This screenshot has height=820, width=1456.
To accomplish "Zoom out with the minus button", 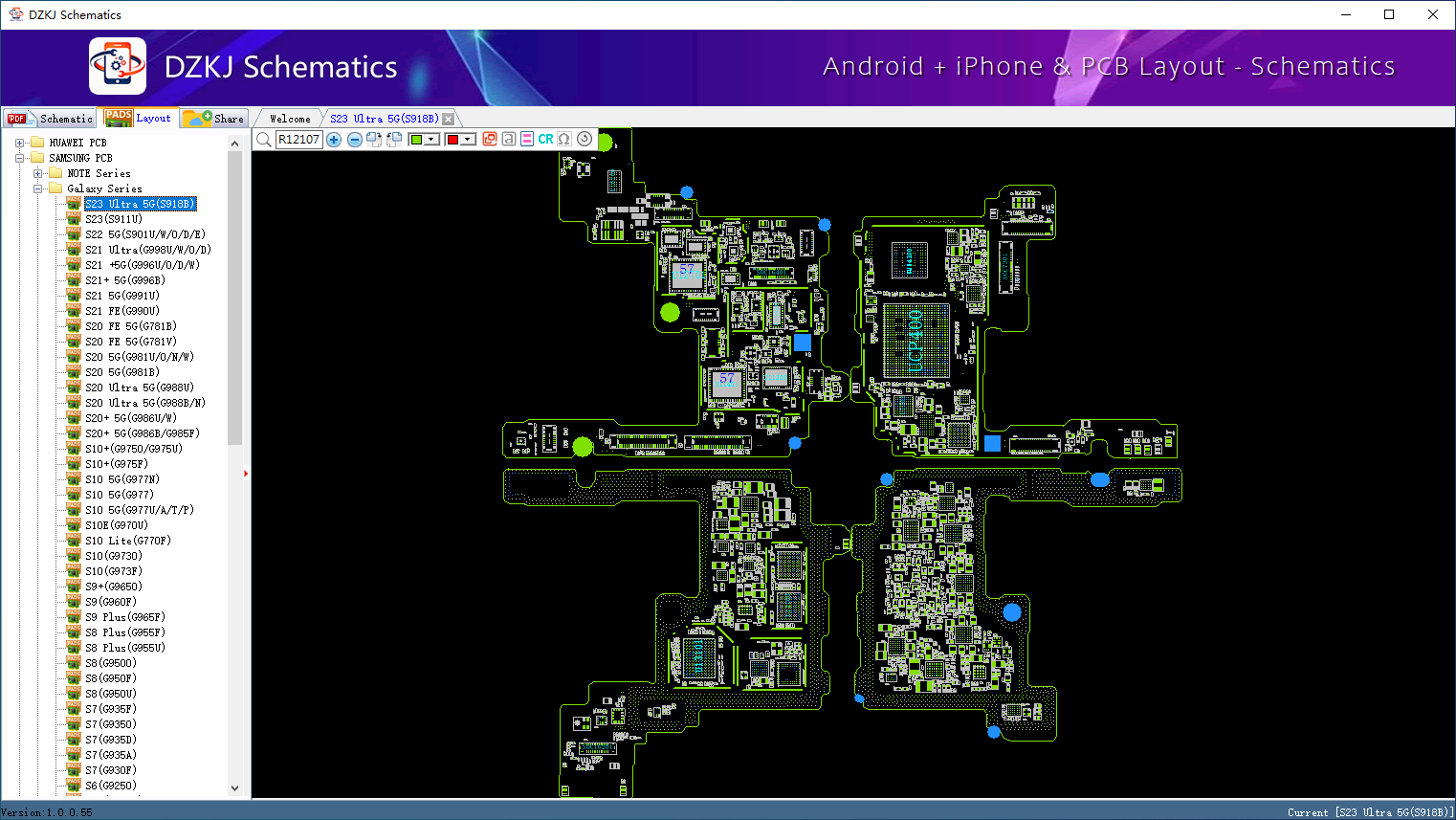I will [354, 140].
